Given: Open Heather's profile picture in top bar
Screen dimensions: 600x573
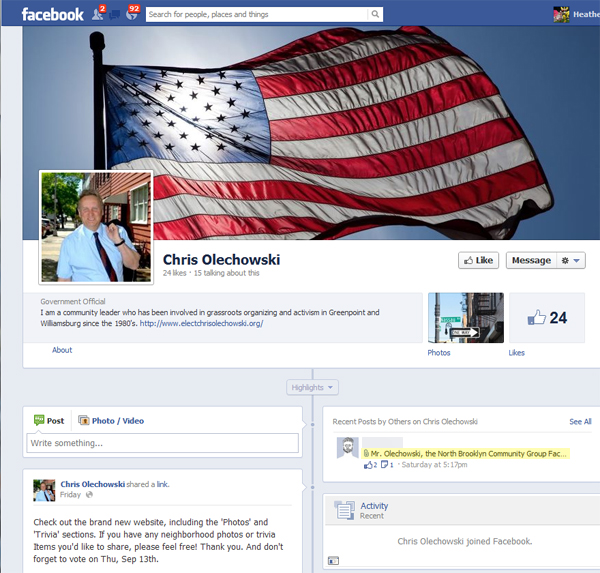Looking at the screenshot, I should pyautogui.click(x=563, y=14).
